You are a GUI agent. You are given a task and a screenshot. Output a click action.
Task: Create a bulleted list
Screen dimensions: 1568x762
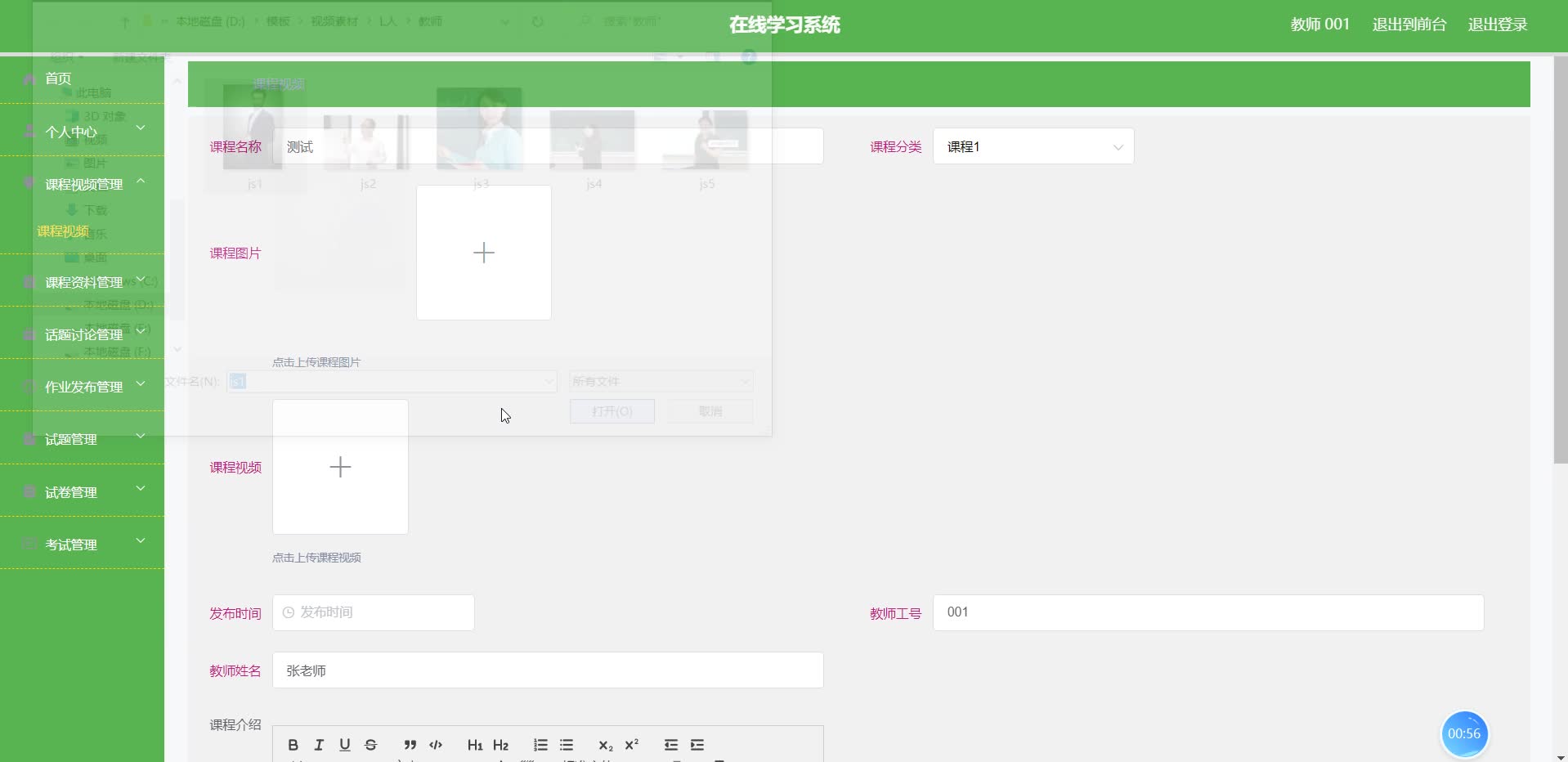click(567, 745)
